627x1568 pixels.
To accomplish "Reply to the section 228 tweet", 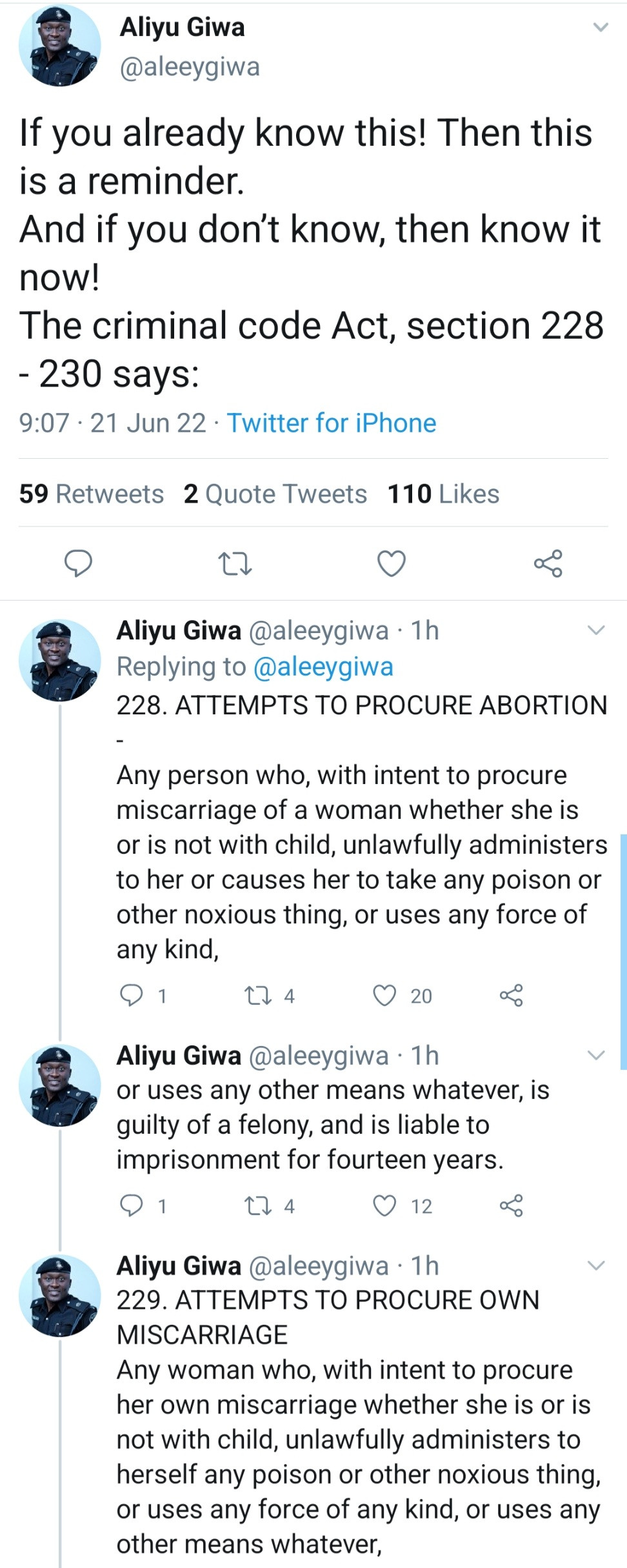I will pos(132,996).
